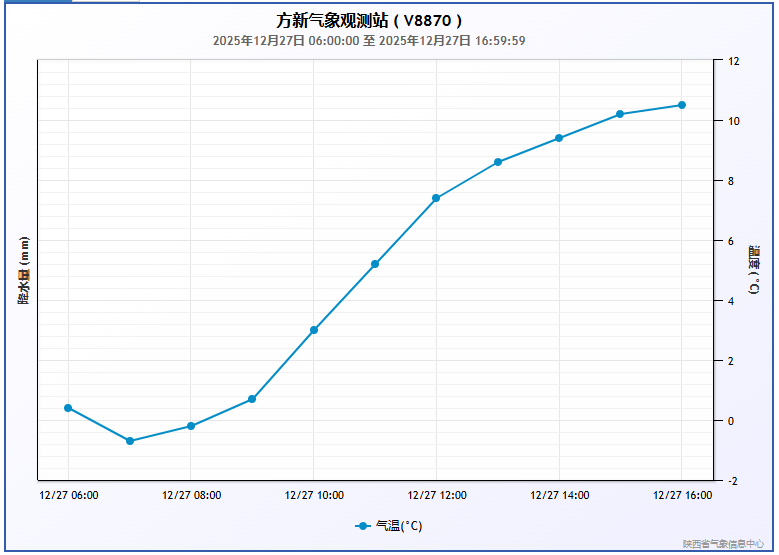
Task: Select the 13:00 temperature data point
Action: click(x=498, y=162)
